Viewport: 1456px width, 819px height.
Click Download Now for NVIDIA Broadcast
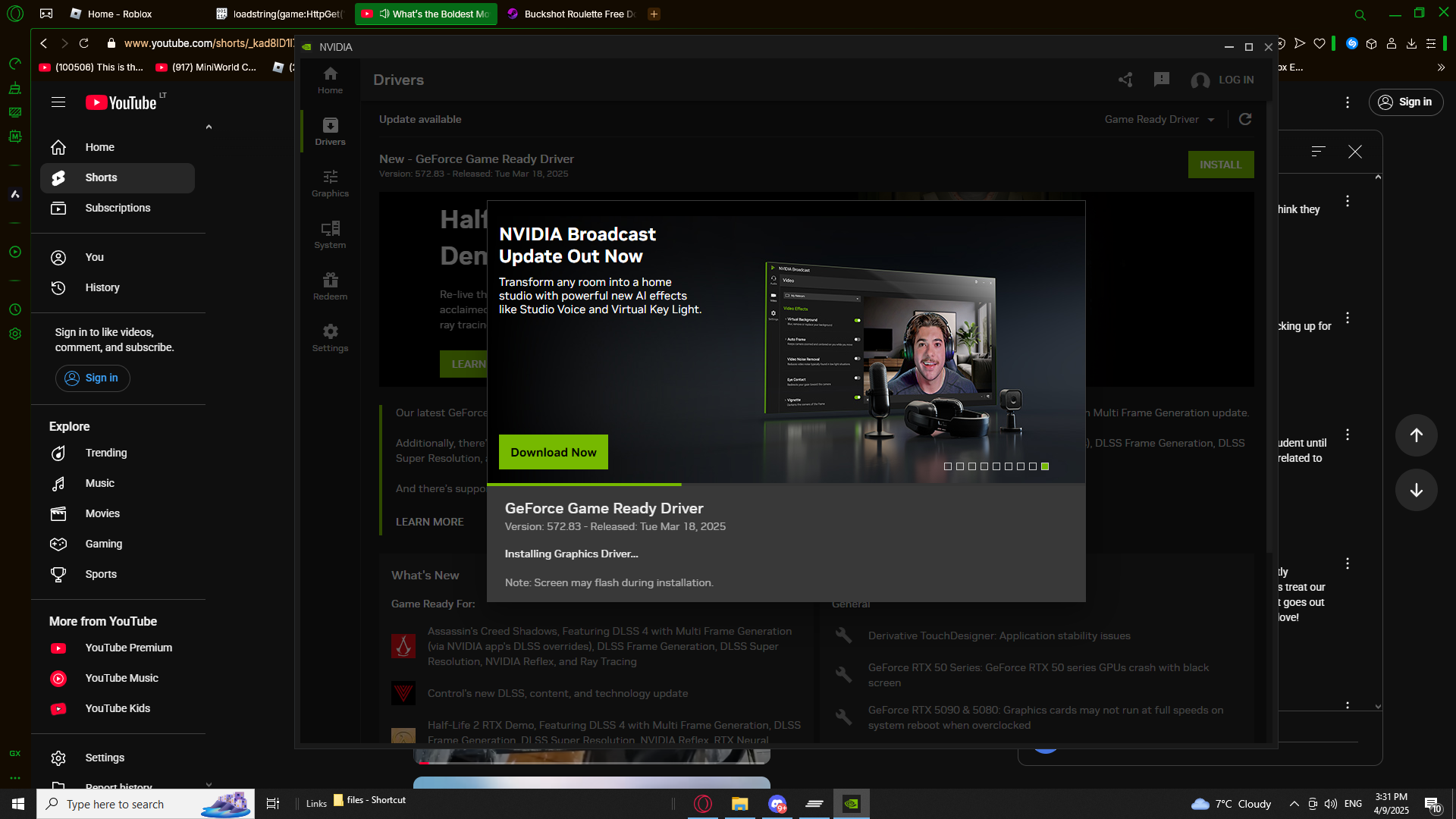click(553, 452)
